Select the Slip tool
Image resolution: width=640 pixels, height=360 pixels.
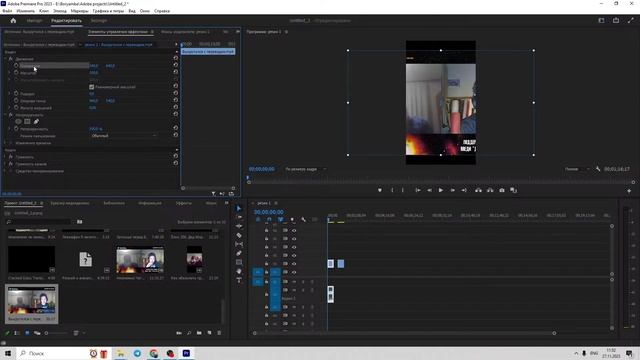click(239, 244)
